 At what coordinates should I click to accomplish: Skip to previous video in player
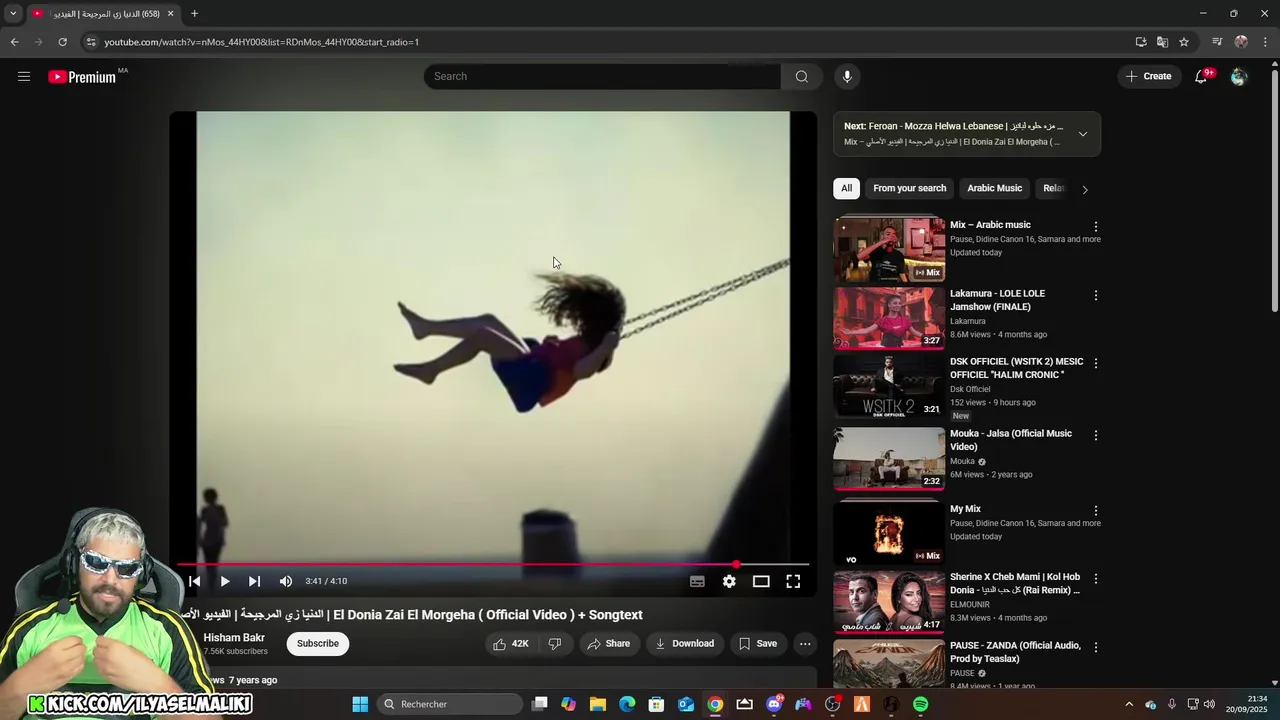[x=195, y=581]
